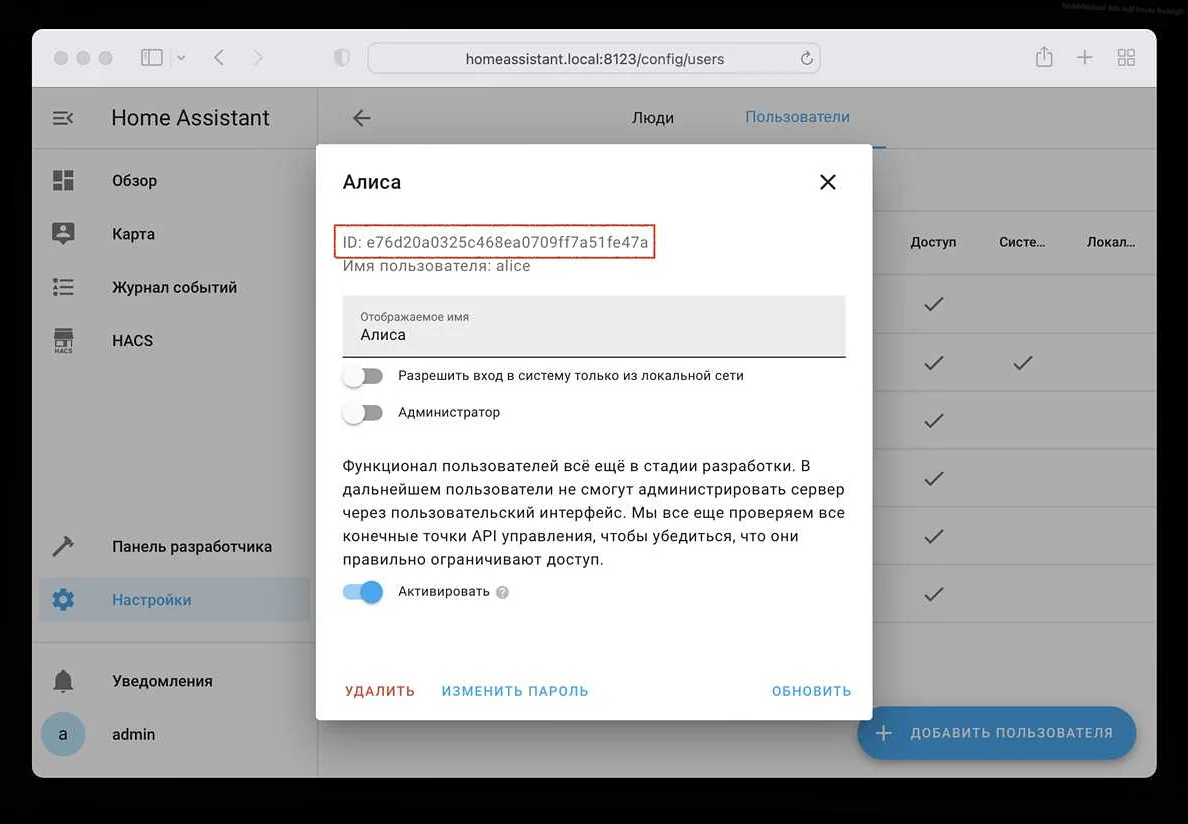
Task: Open the Карта map icon in sidebar
Action: click(x=64, y=233)
